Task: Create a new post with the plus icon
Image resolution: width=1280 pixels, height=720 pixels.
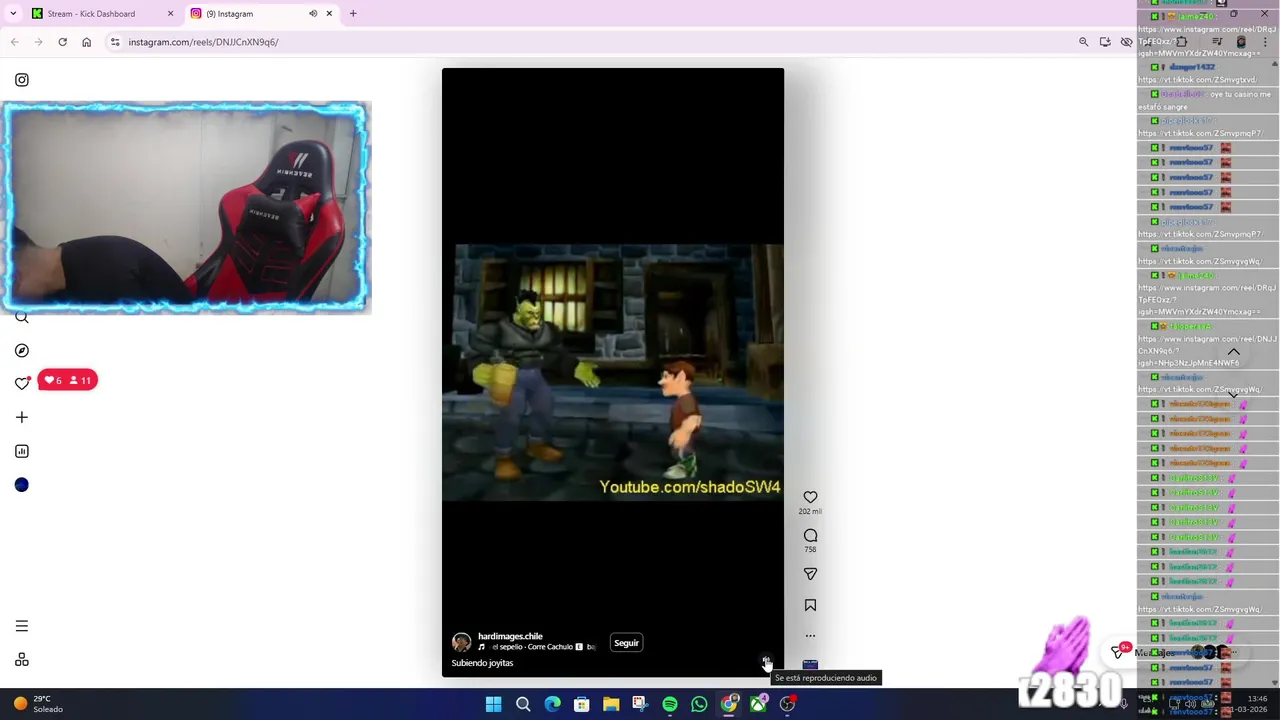Action: (x=22, y=417)
